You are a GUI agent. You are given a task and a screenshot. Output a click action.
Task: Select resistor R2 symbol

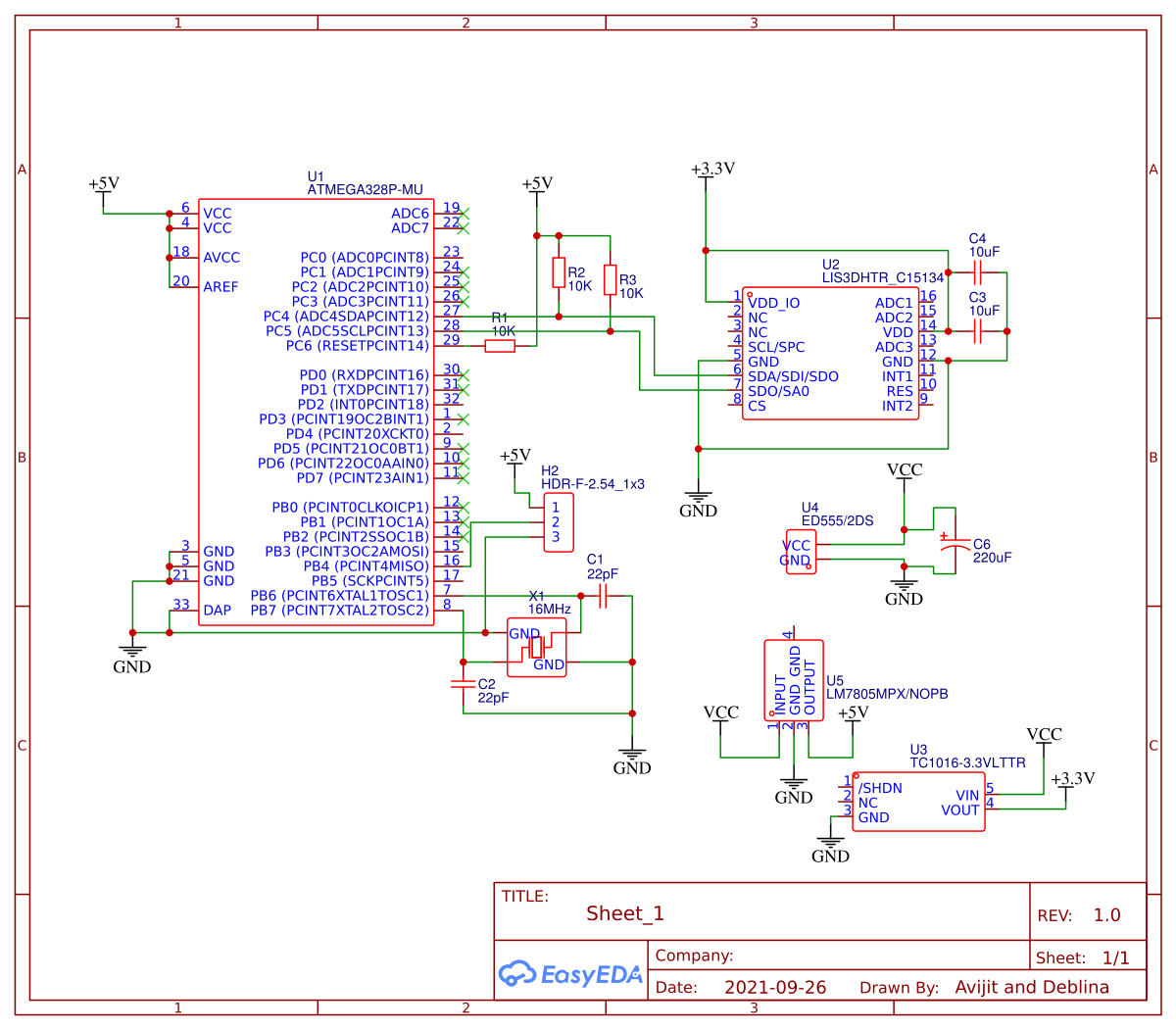(559, 272)
